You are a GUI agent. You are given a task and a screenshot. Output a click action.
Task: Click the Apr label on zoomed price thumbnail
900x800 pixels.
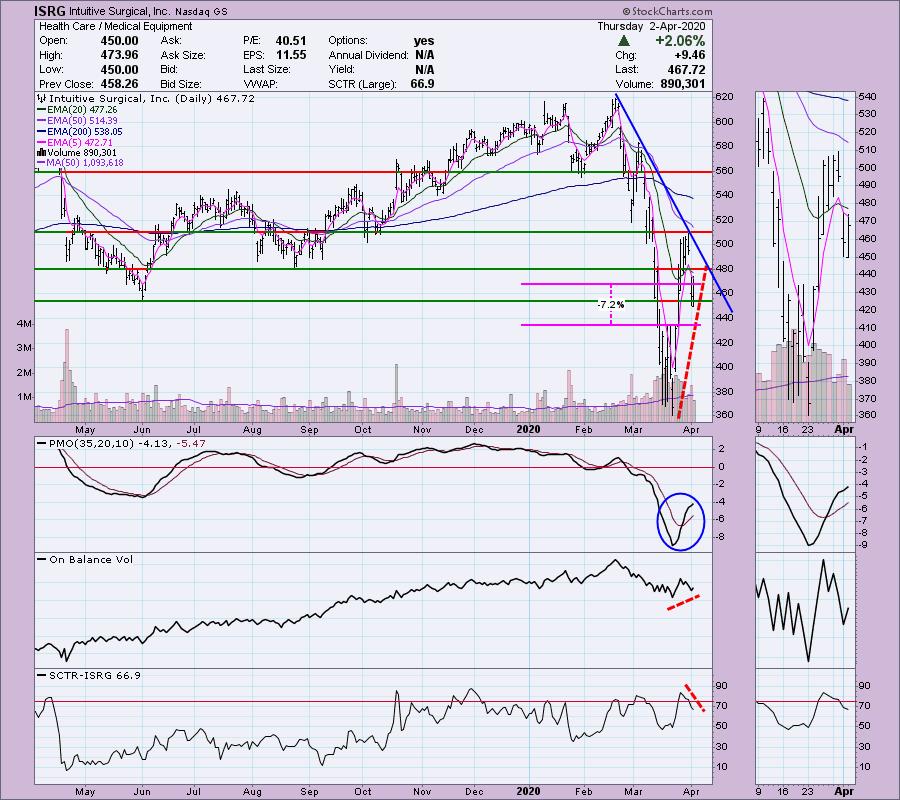(x=844, y=429)
